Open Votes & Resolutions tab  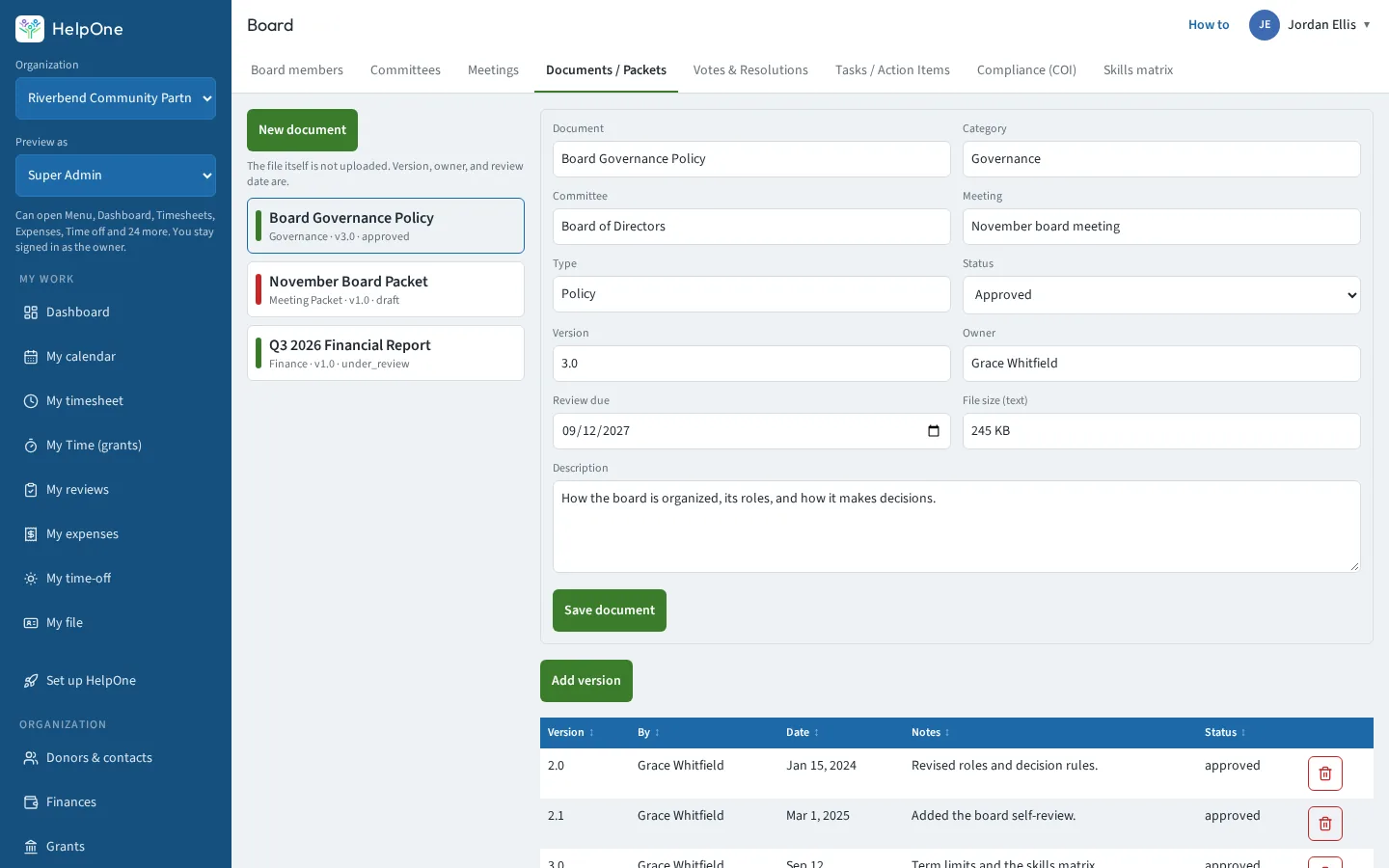tap(750, 70)
